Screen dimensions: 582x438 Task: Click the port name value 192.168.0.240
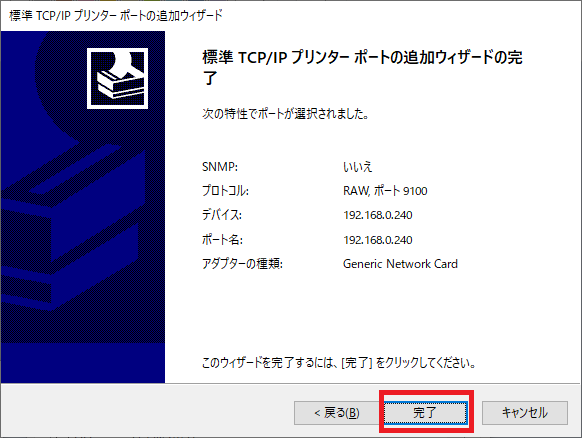coord(377,240)
